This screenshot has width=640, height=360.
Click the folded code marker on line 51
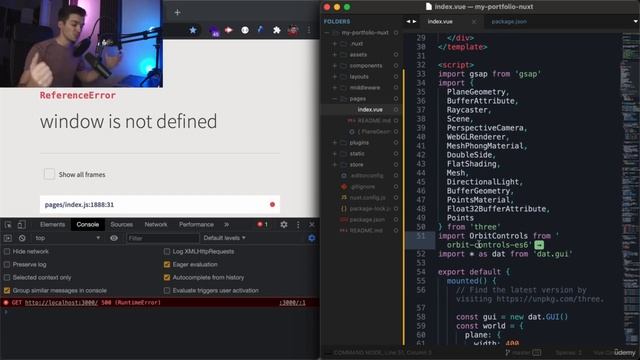point(539,245)
